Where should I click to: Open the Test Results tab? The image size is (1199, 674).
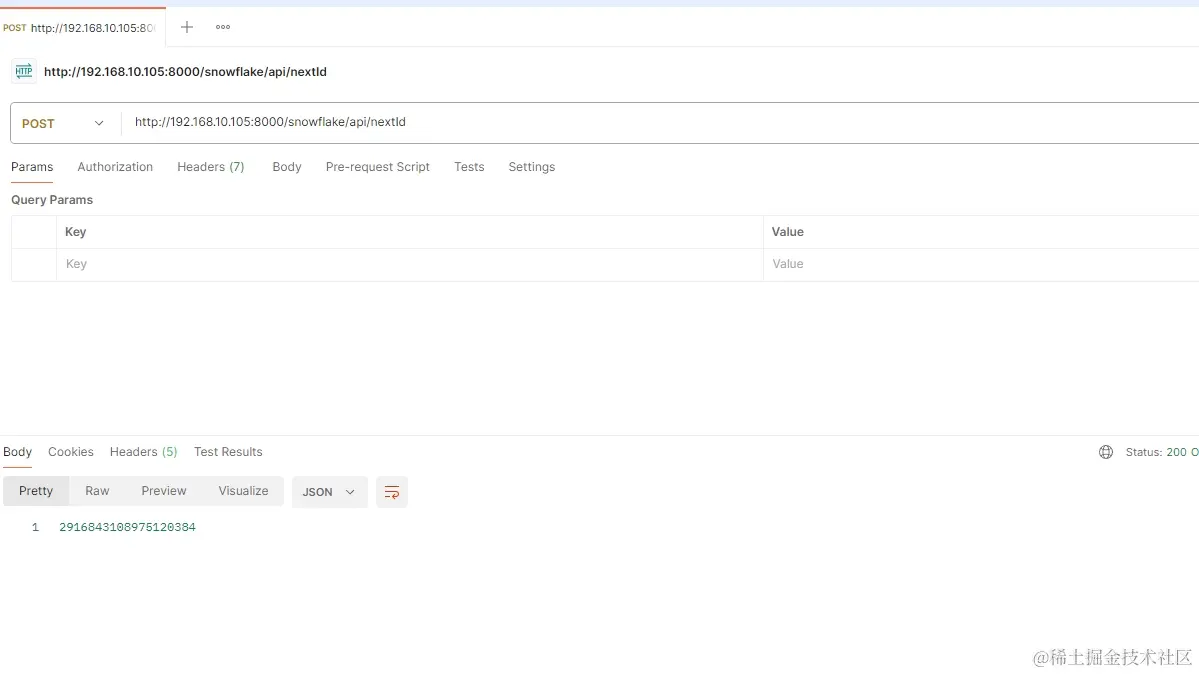(x=228, y=451)
